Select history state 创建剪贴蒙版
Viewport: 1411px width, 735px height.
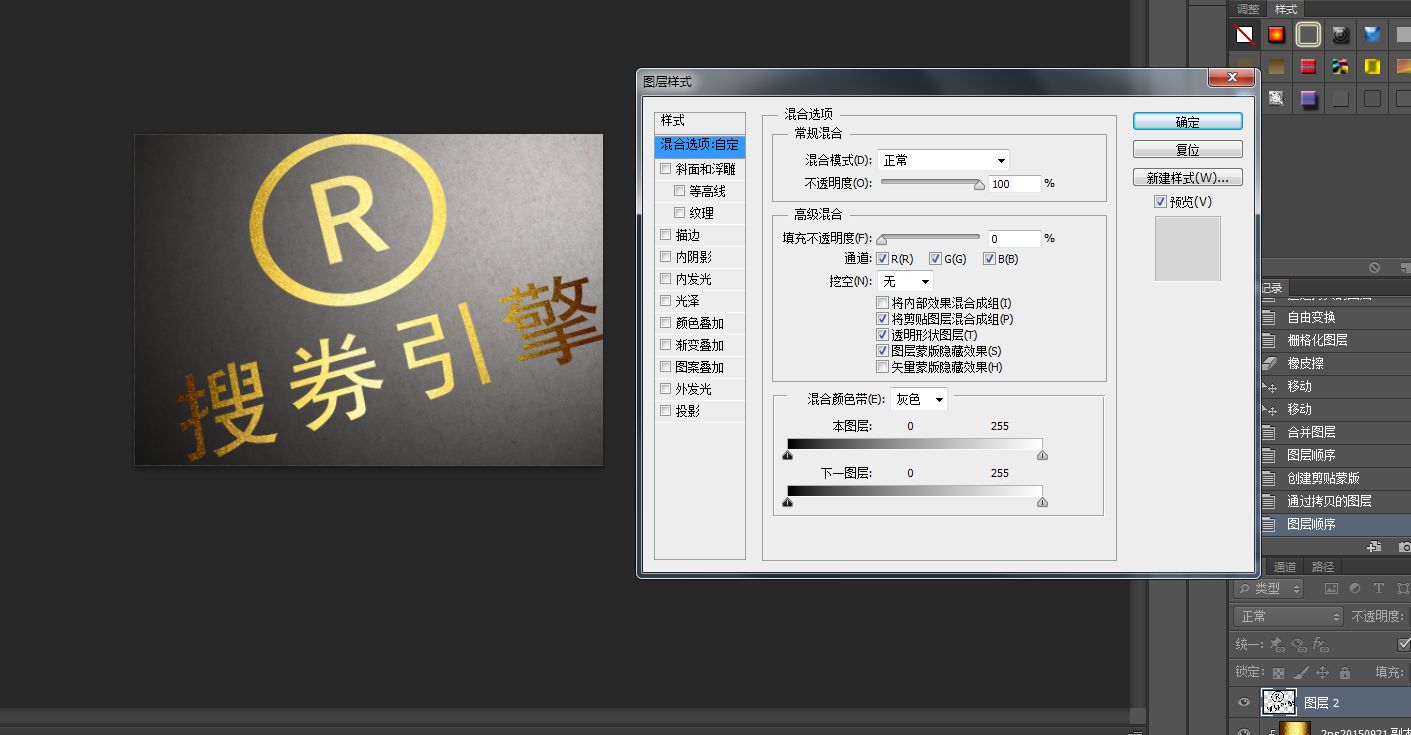tap(1336, 478)
